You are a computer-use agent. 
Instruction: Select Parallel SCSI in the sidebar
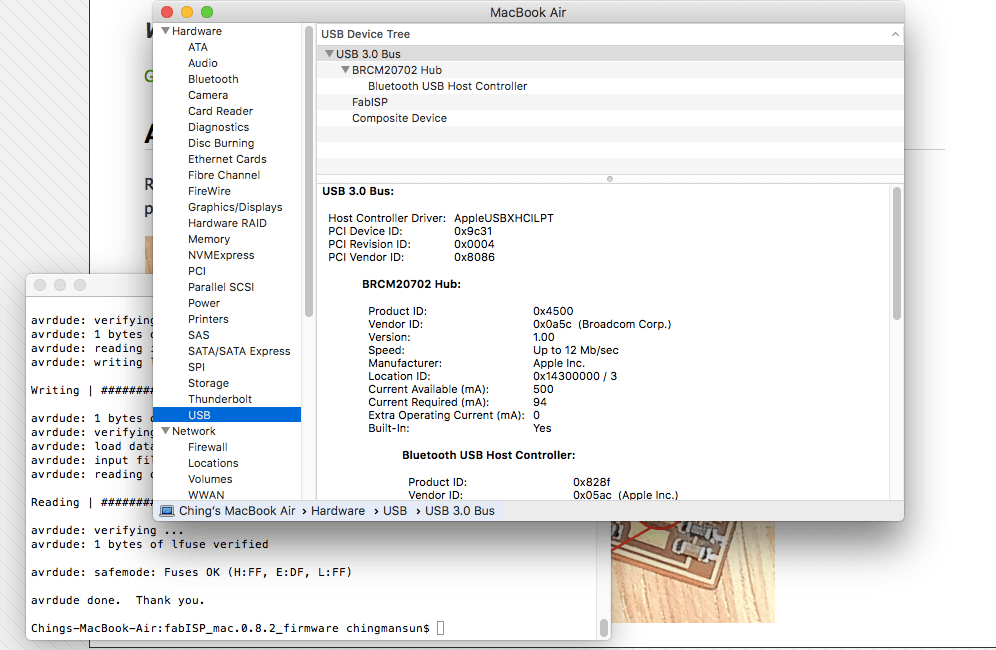(x=220, y=287)
